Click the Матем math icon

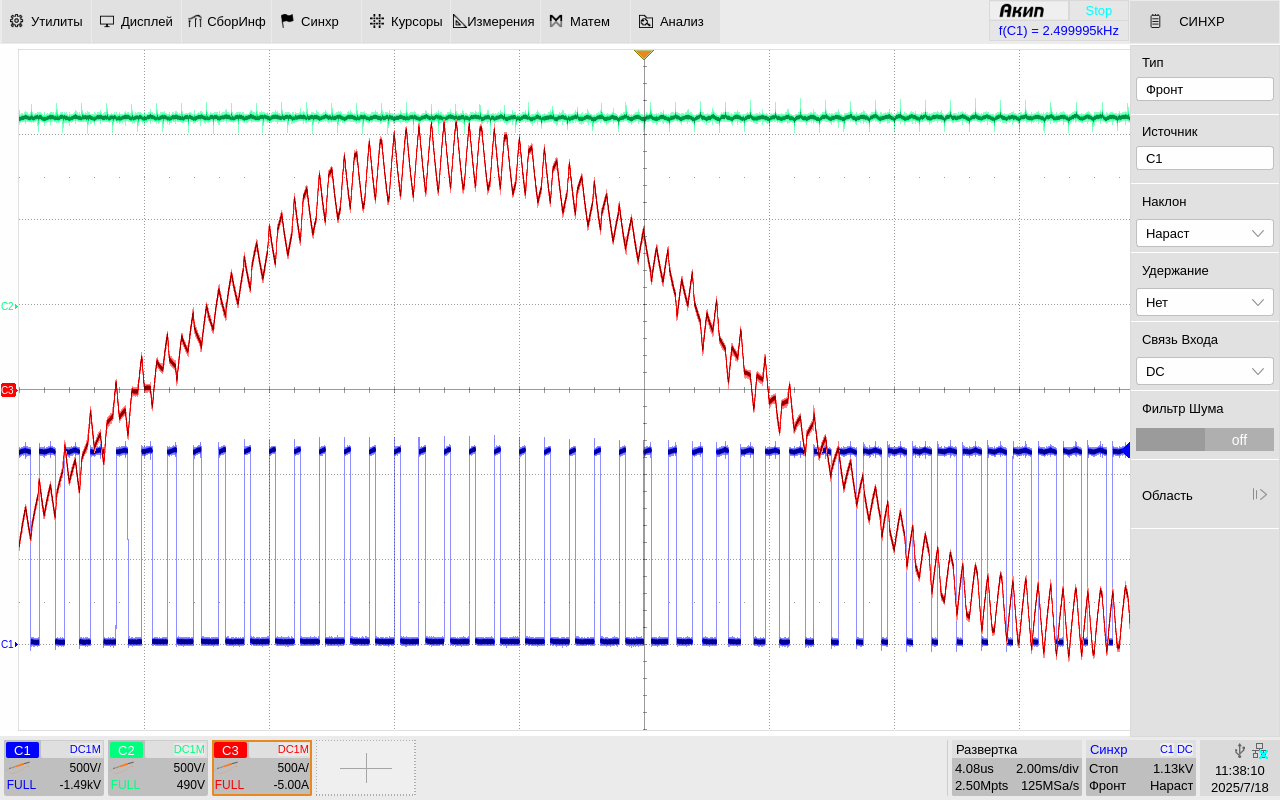pos(556,21)
